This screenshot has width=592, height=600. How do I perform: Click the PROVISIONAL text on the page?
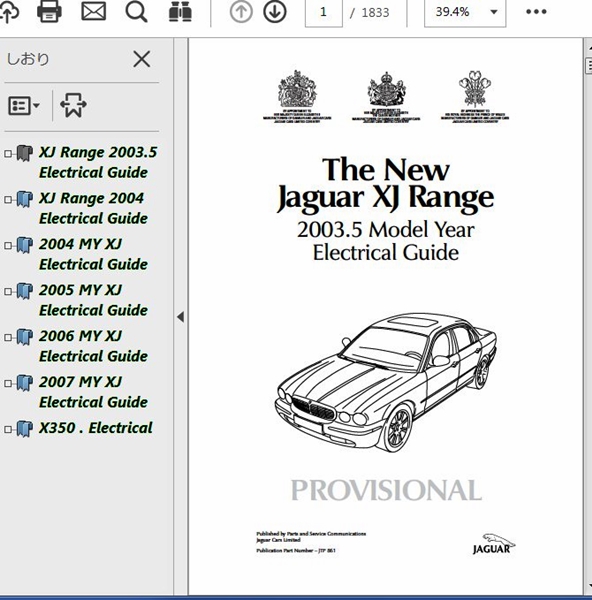386,490
